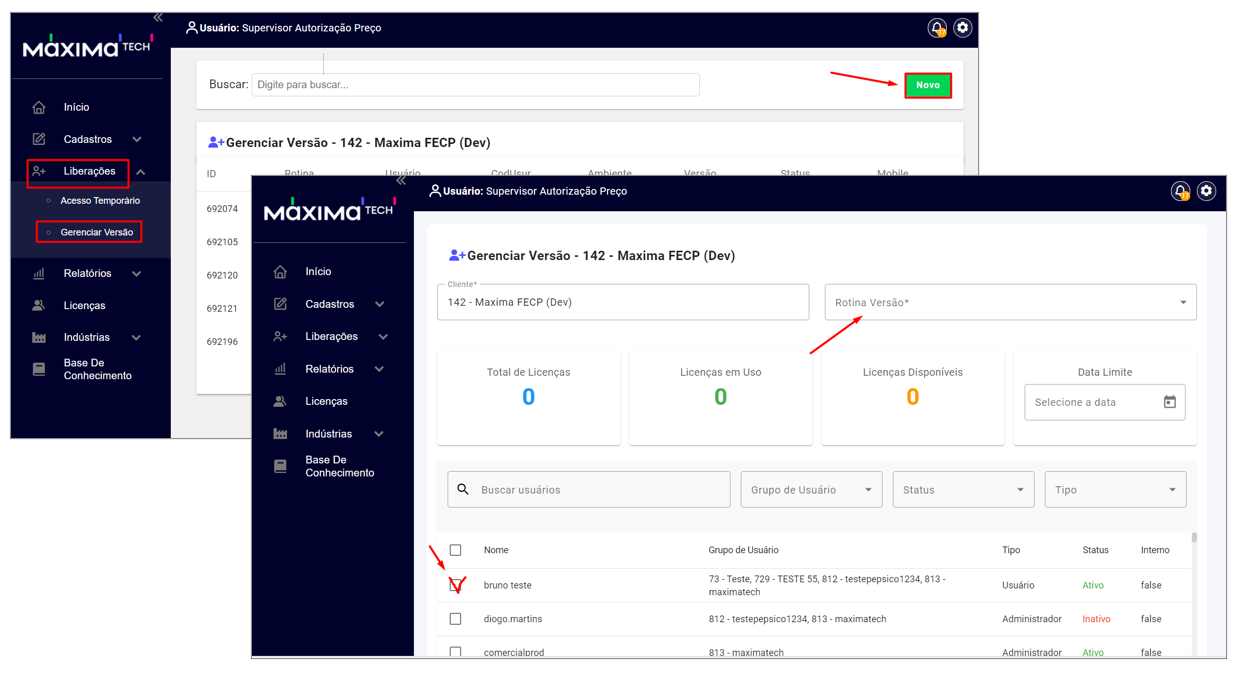The image size is (1258, 695).
Task: Click the Indústrias factory icon in front sidebar
Action: click(x=280, y=434)
